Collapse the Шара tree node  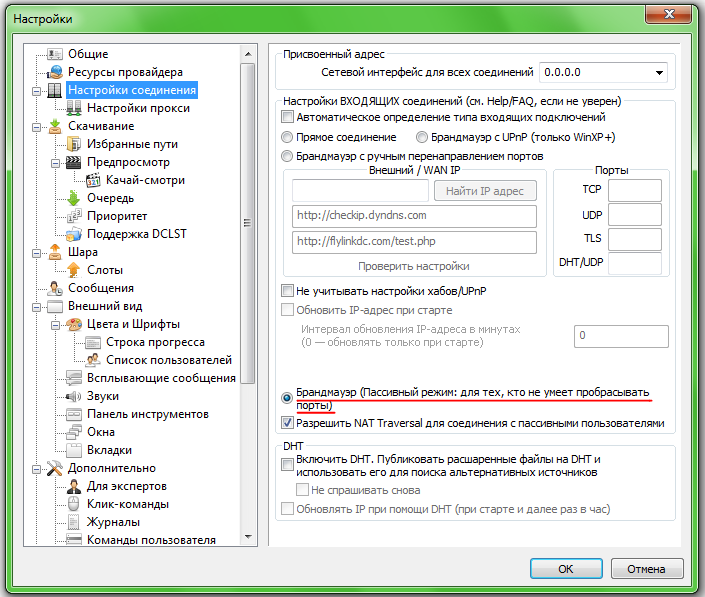click(38, 252)
